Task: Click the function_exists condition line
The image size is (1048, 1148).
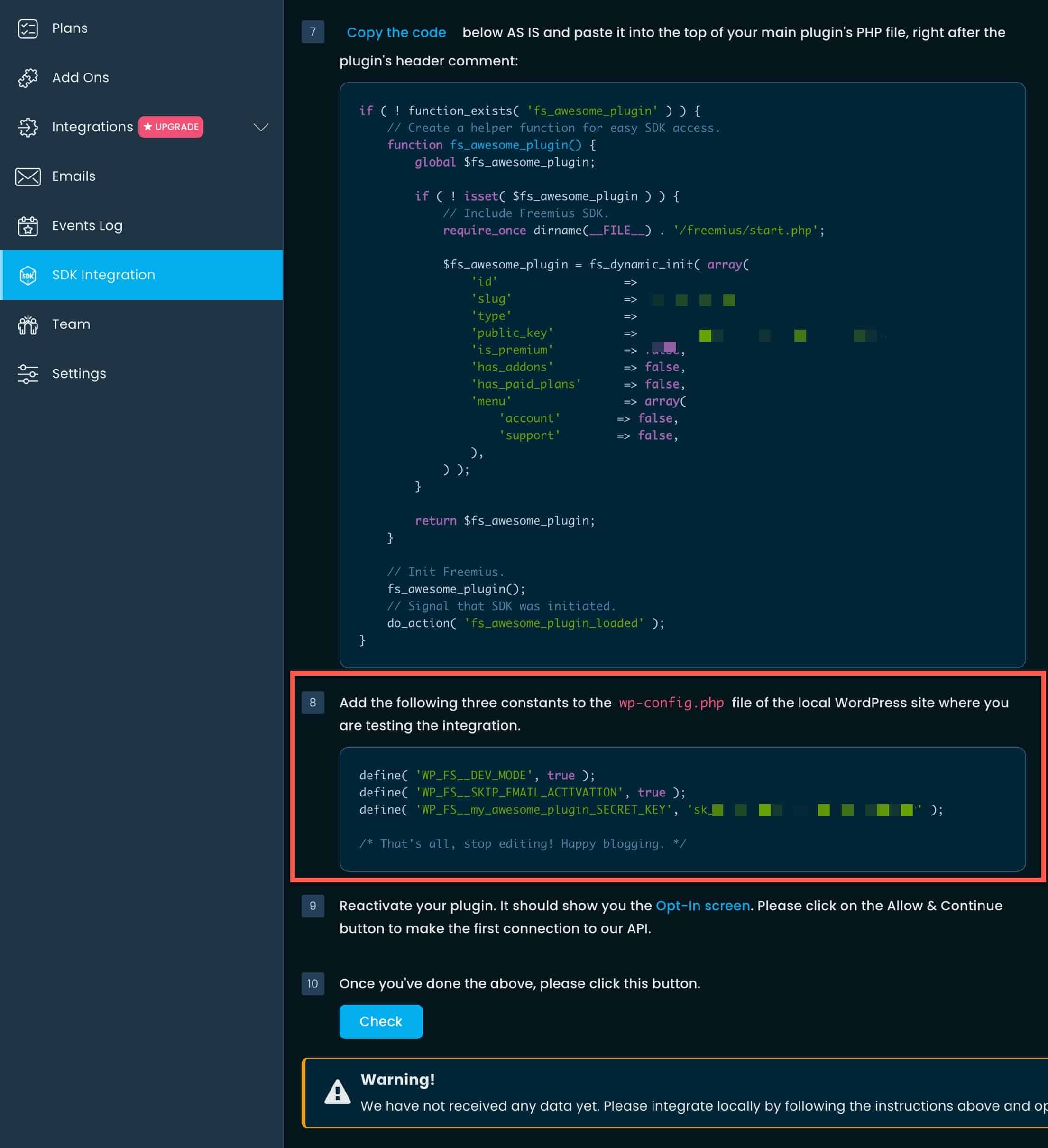Action: pos(529,111)
